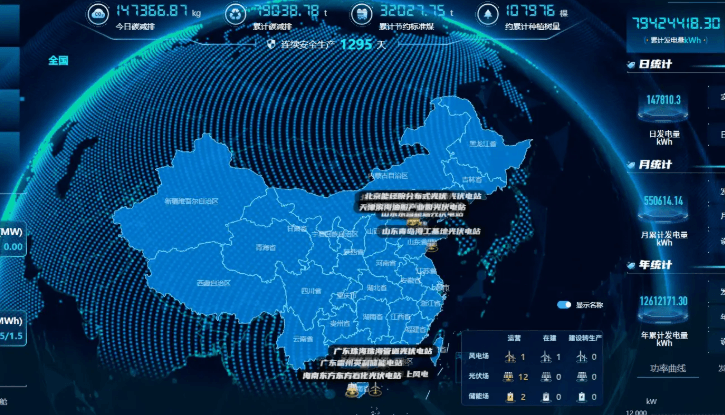Open the 广东珠海 PV station label
725x415 pixels.
tap(382, 351)
